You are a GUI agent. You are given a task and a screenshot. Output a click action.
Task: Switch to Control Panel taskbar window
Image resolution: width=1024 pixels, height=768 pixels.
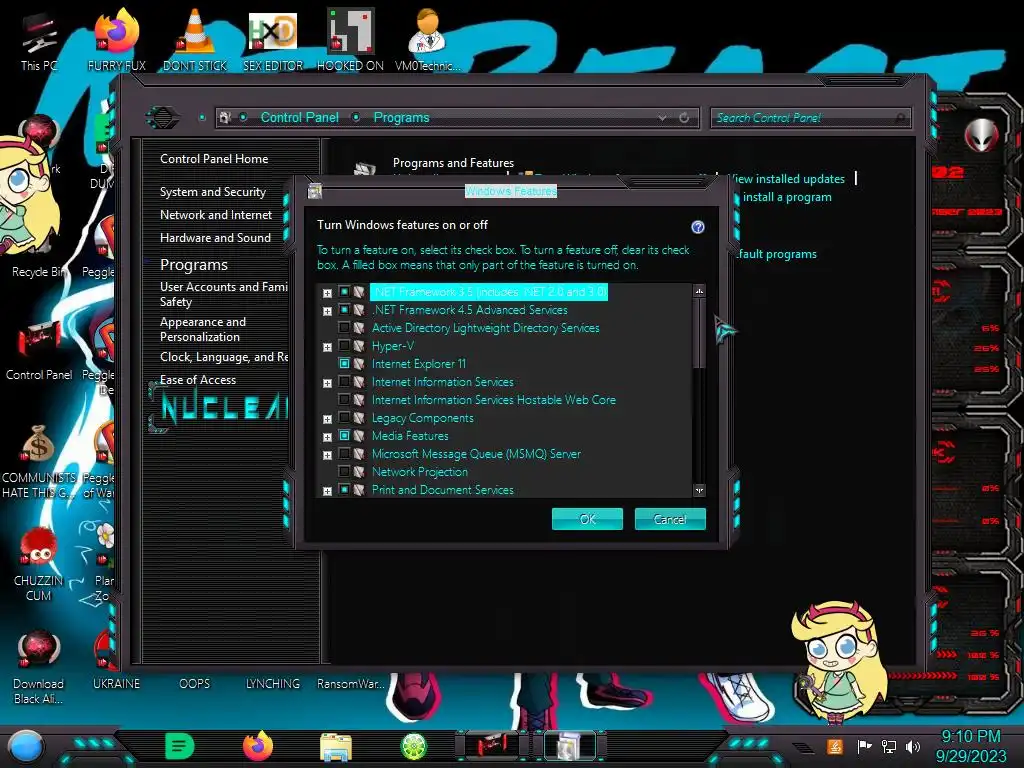[x=492, y=746]
